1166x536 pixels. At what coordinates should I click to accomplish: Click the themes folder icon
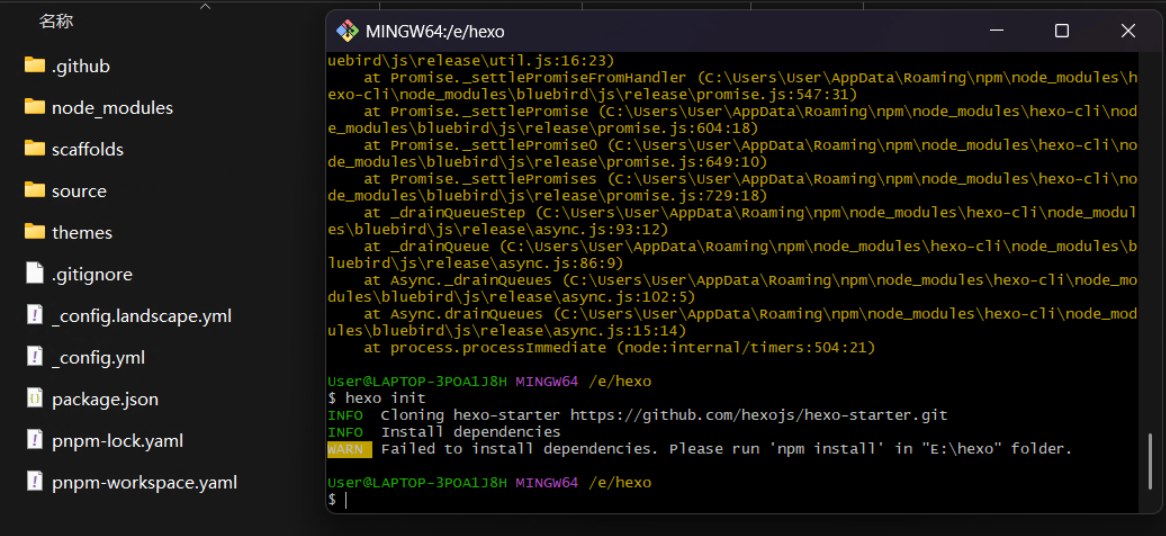pos(34,232)
